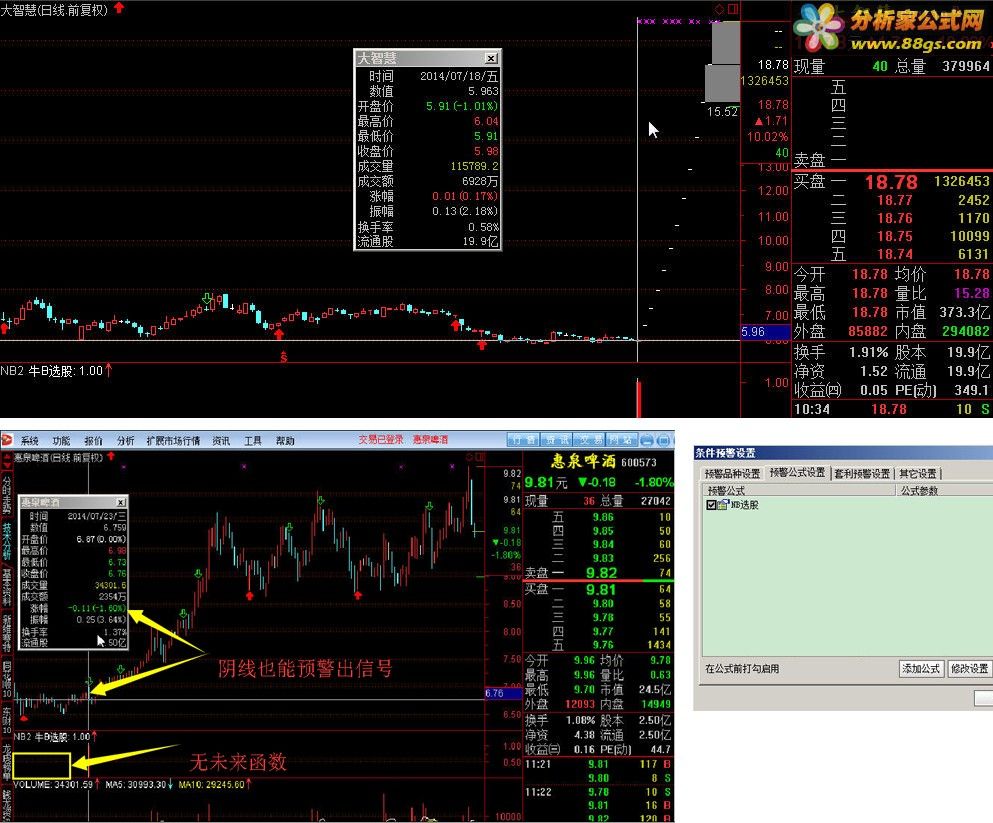Click the red app logo icon
Image resolution: width=993 pixels, height=823 pixels.
click(x=7, y=440)
